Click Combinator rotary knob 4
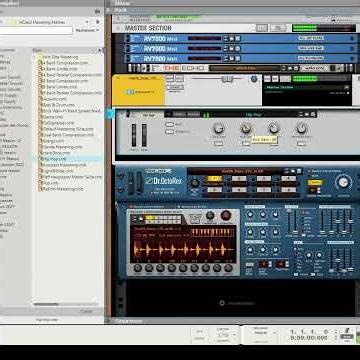360x360 pixels. (x=301, y=128)
